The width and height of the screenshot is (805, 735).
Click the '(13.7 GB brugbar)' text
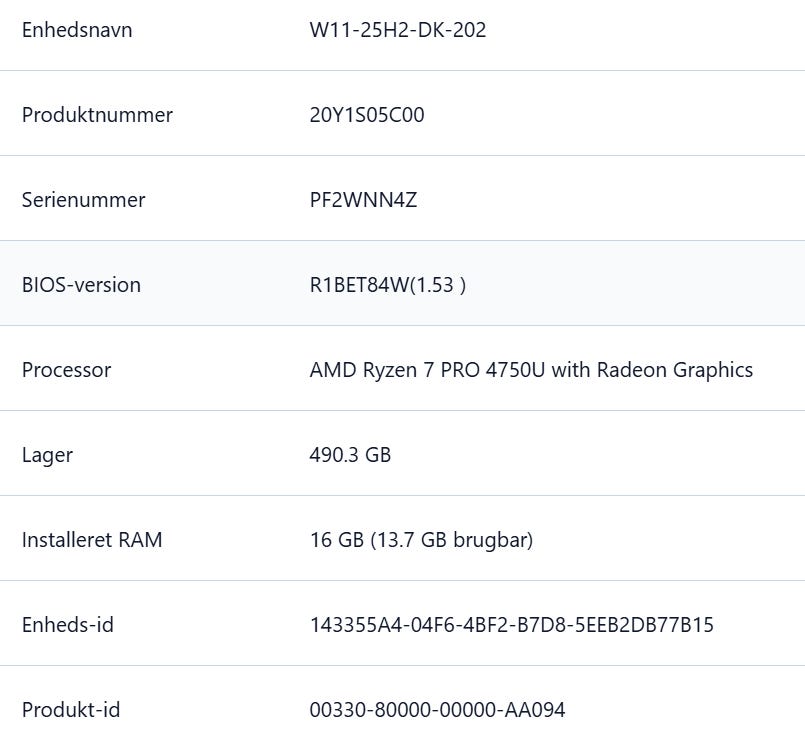(451, 540)
